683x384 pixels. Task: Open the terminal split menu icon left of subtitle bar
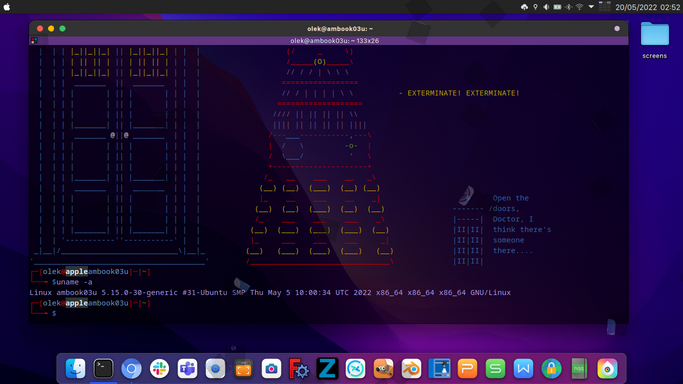(x=34, y=40)
